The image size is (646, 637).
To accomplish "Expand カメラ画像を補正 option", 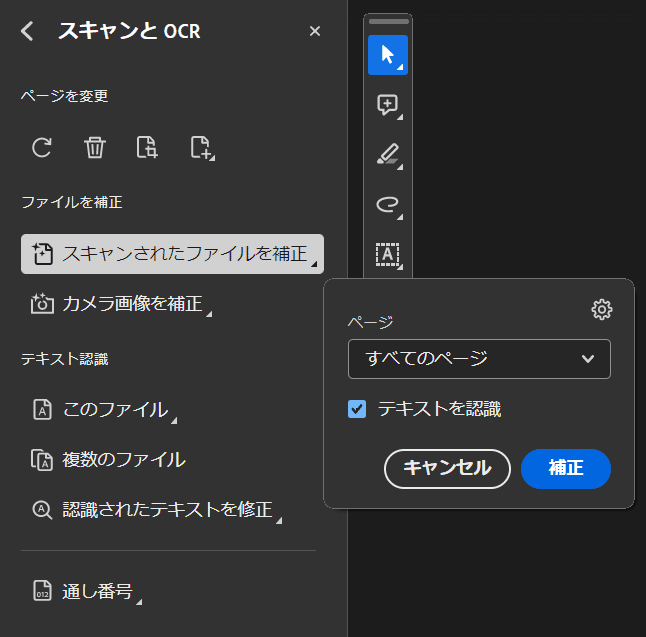I will coord(121,304).
